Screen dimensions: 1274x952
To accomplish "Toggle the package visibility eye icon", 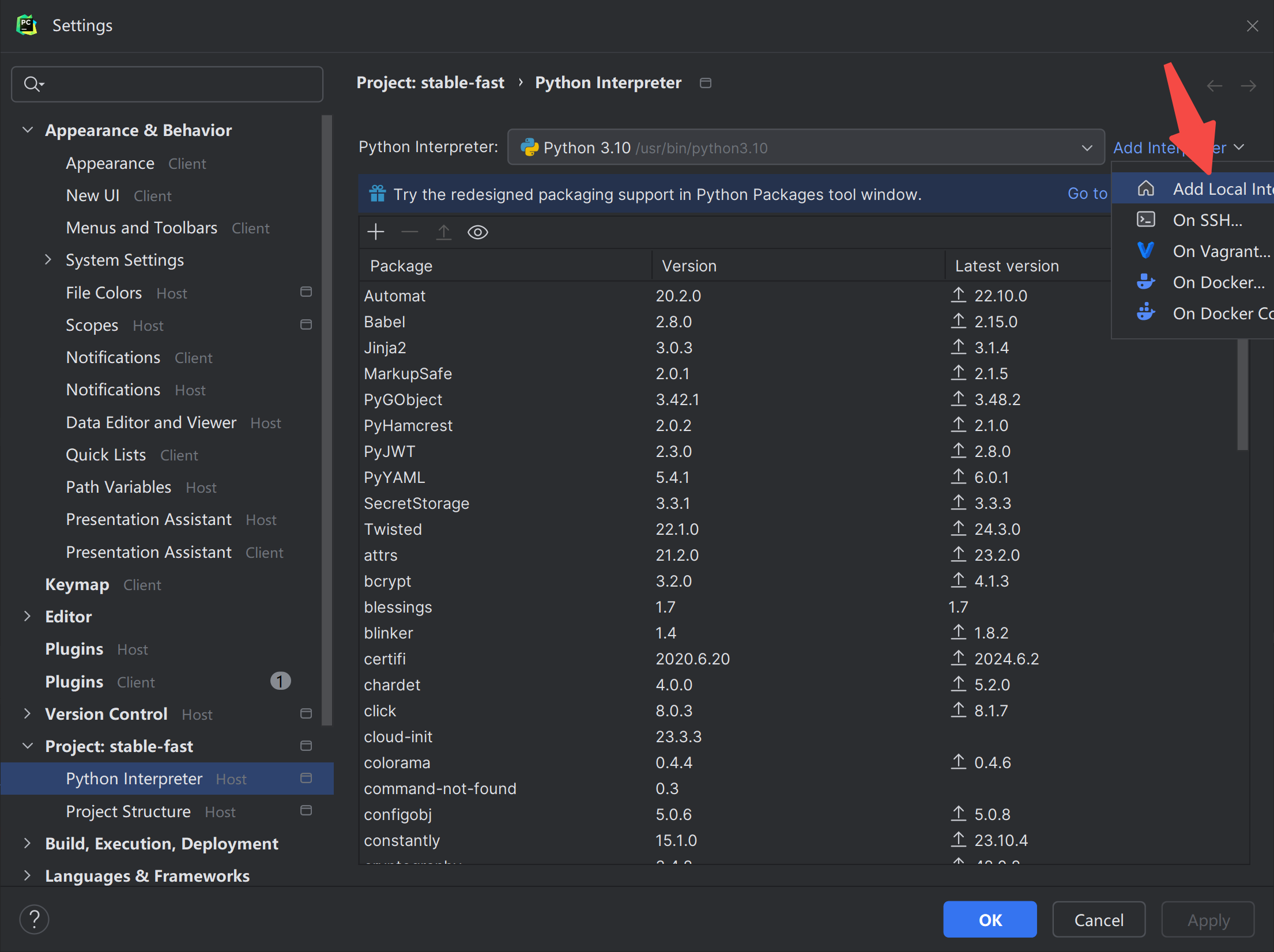I will click(478, 232).
